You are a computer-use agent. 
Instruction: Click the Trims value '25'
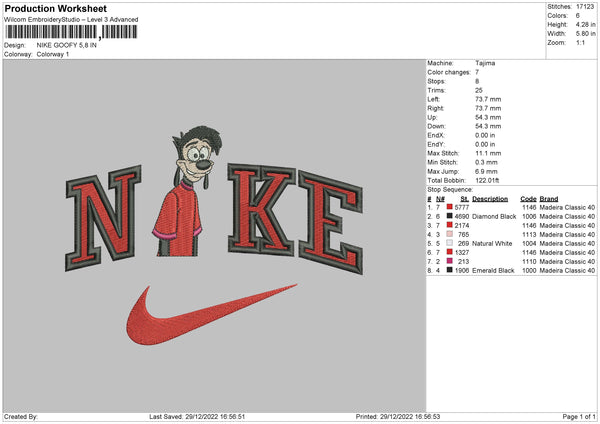(479, 90)
